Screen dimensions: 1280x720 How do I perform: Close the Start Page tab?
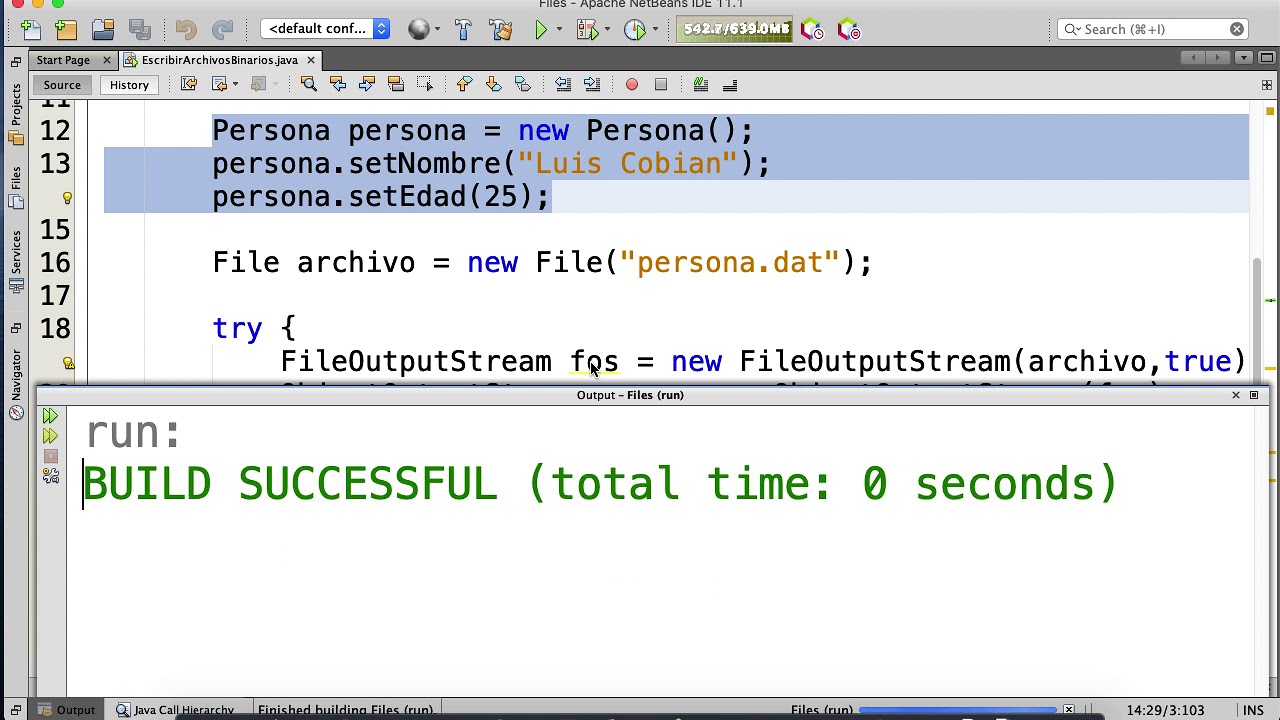tap(106, 60)
